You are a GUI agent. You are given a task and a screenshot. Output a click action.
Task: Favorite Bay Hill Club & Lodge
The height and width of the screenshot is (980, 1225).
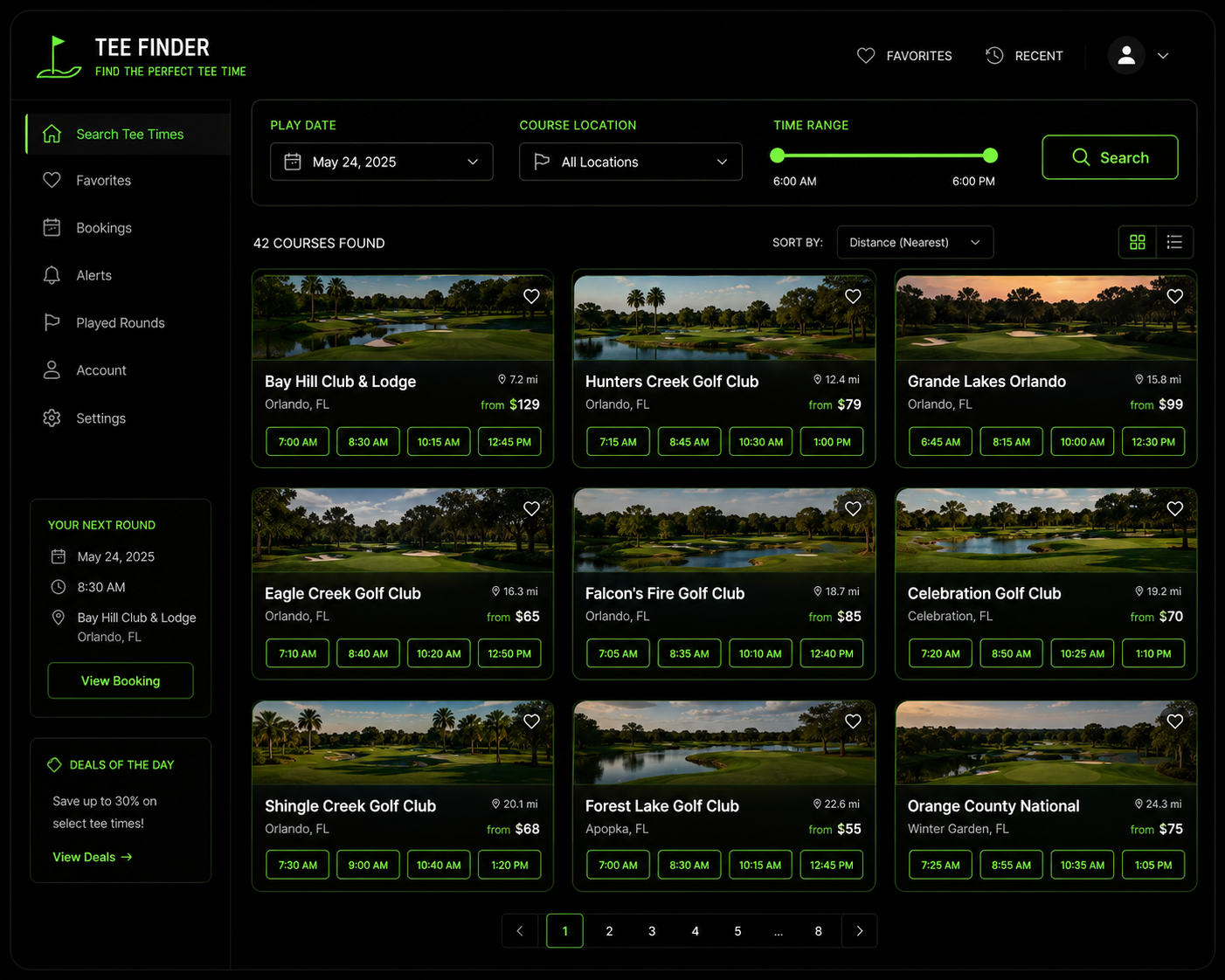point(531,296)
